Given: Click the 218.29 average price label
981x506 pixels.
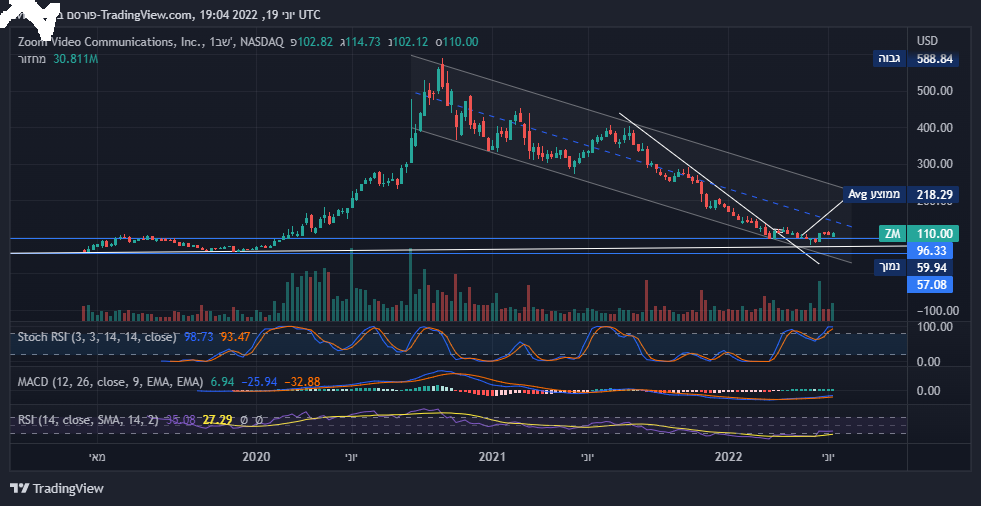Looking at the screenshot, I should pyautogui.click(x=934, y=195).
